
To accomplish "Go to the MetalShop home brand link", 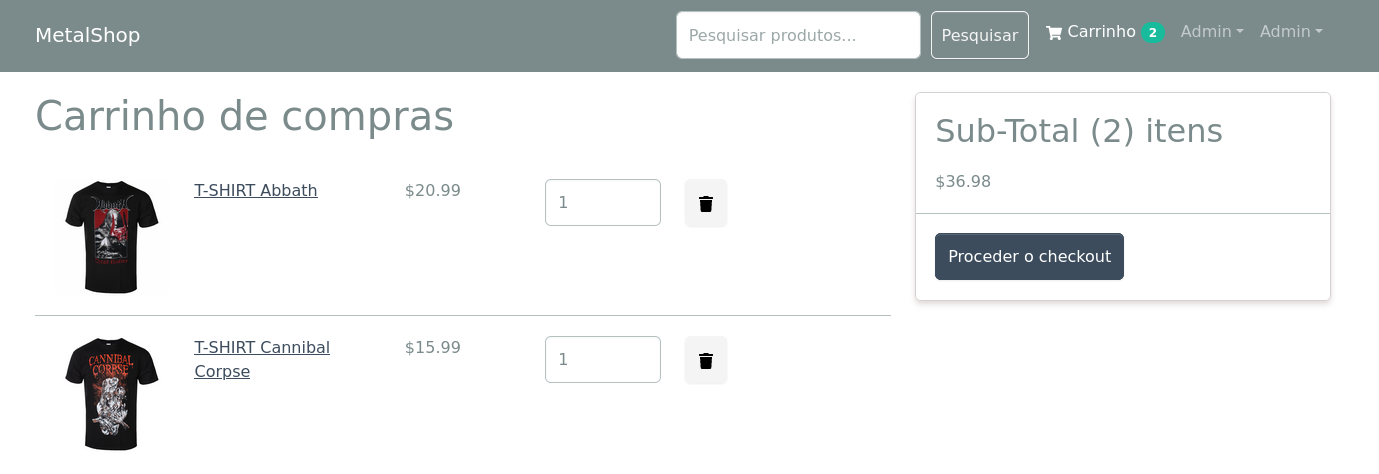I will pyautogui.click(x=88, y=35).
